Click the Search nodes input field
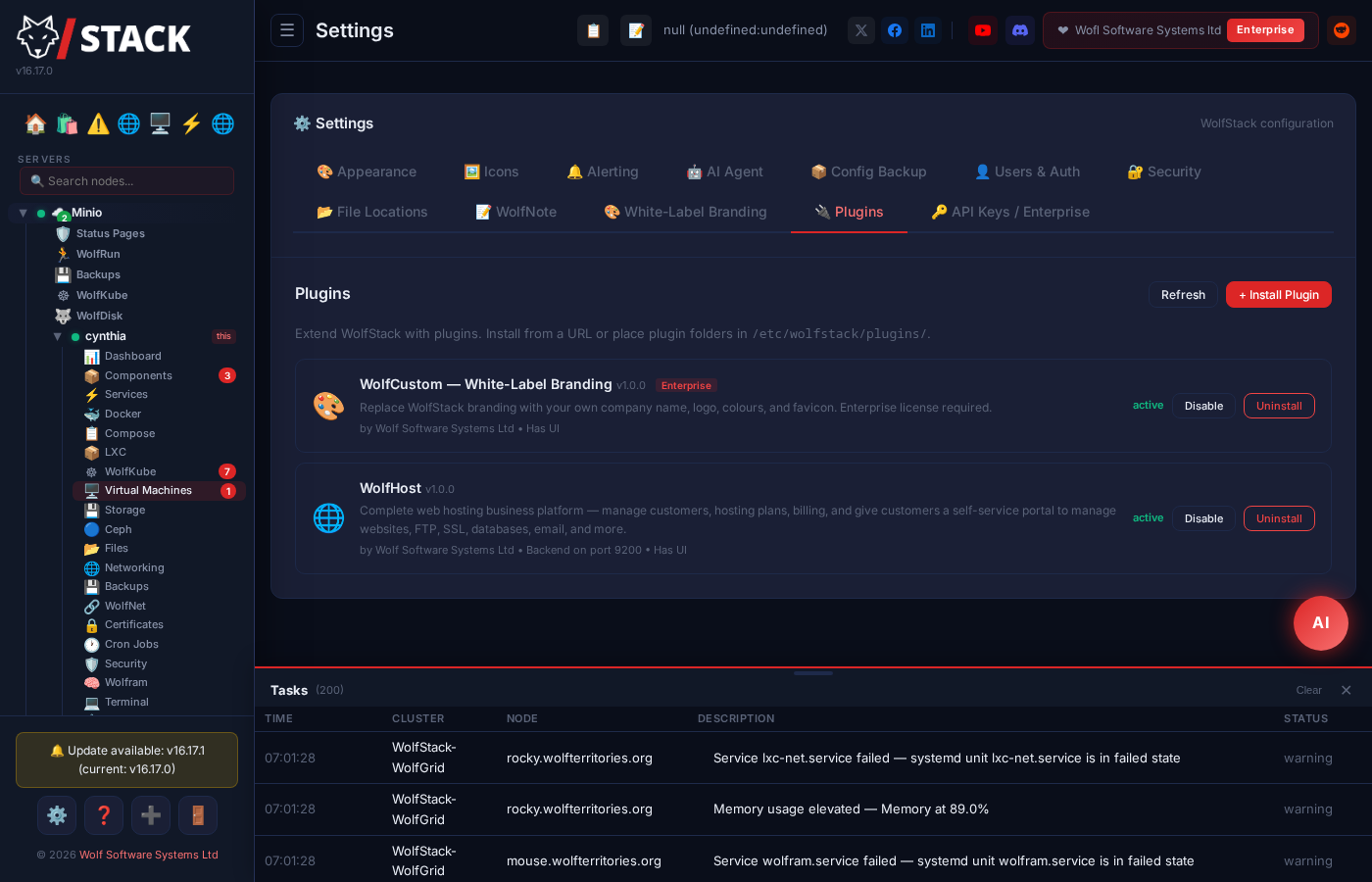The height and width of the screenshot is (882, 1372). [126, 180]
